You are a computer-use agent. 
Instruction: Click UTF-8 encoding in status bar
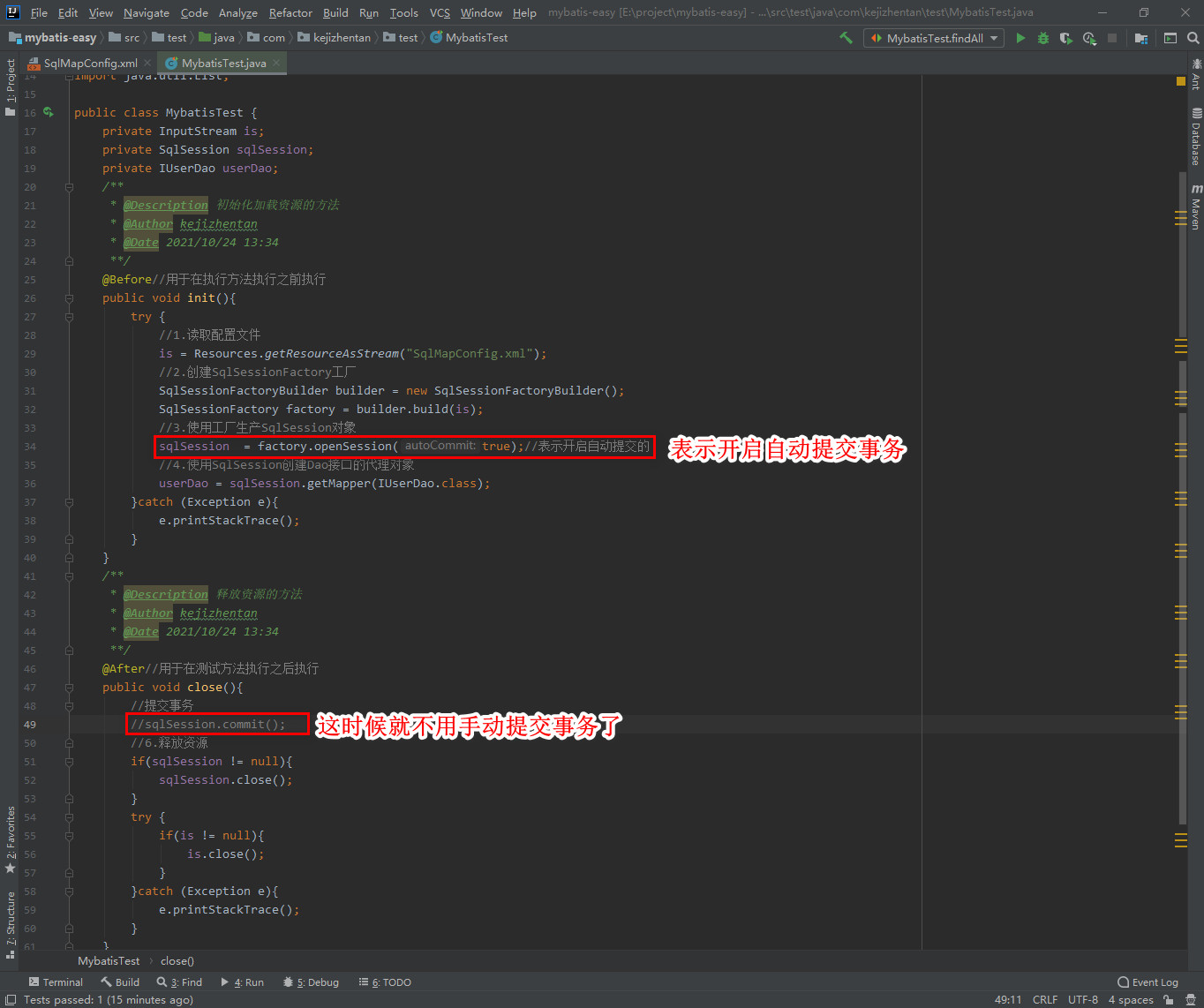pyautogui.click(x=1083, y=999)
